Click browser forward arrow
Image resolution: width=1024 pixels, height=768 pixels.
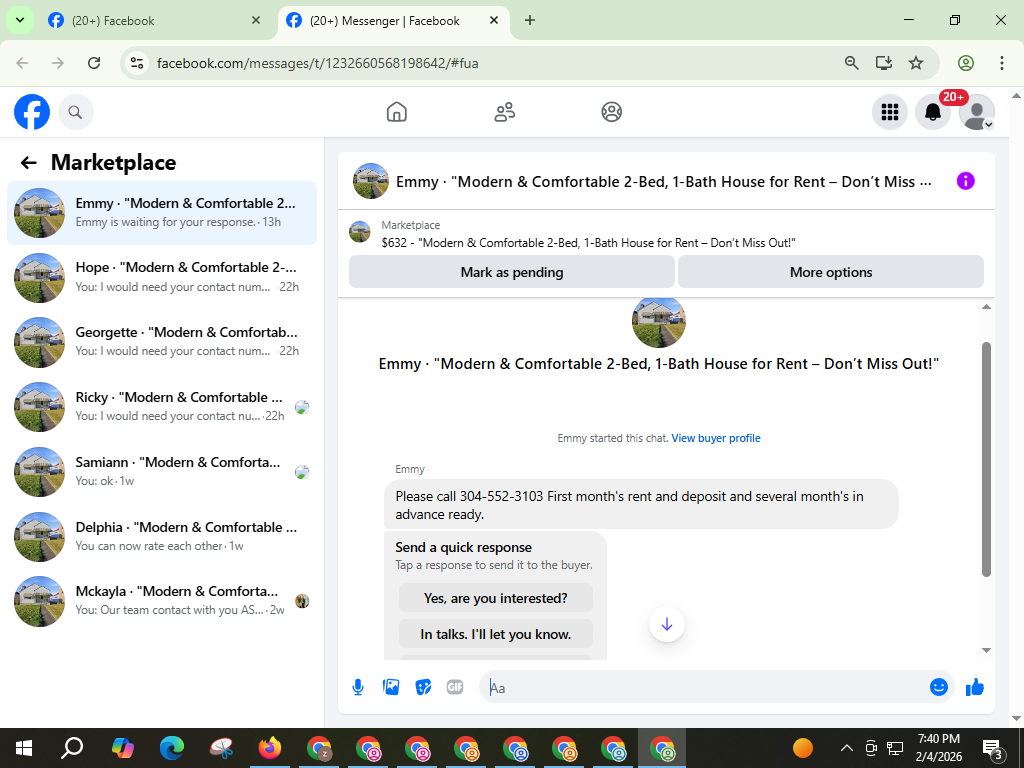tap(58, 63)
